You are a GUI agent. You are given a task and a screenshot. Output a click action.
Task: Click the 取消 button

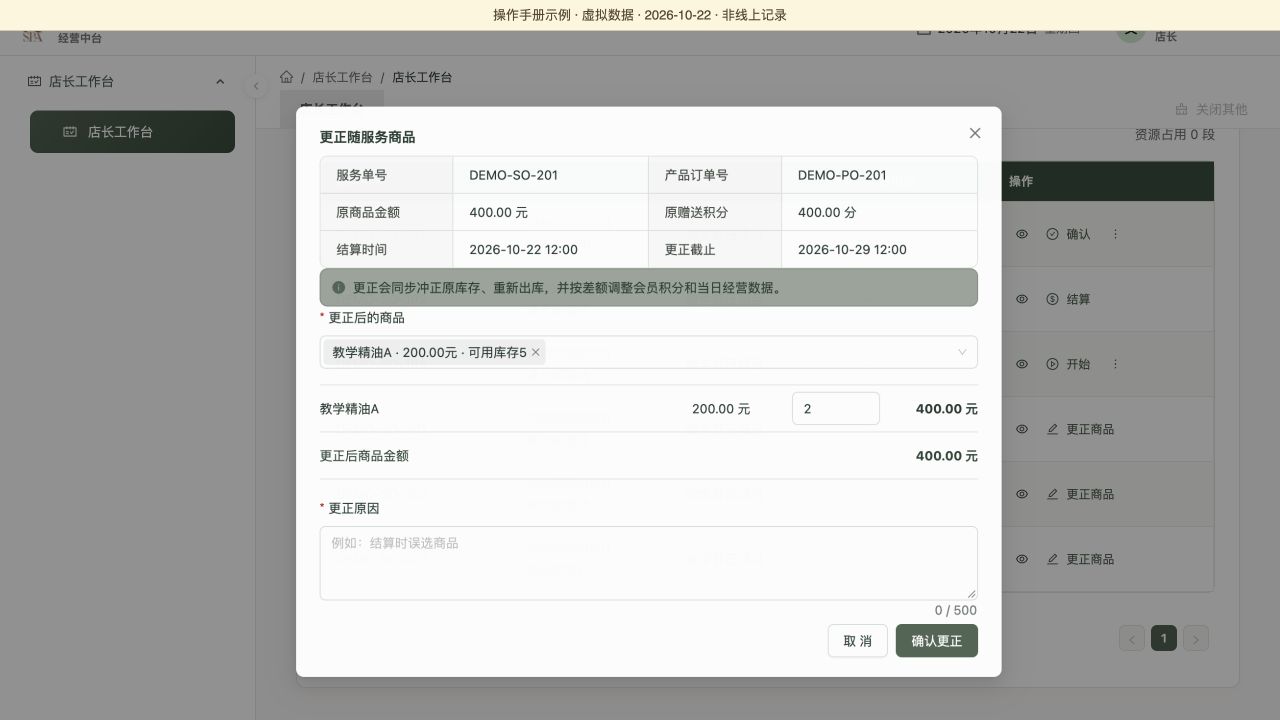pyautogui.click(x=858, y=641)
